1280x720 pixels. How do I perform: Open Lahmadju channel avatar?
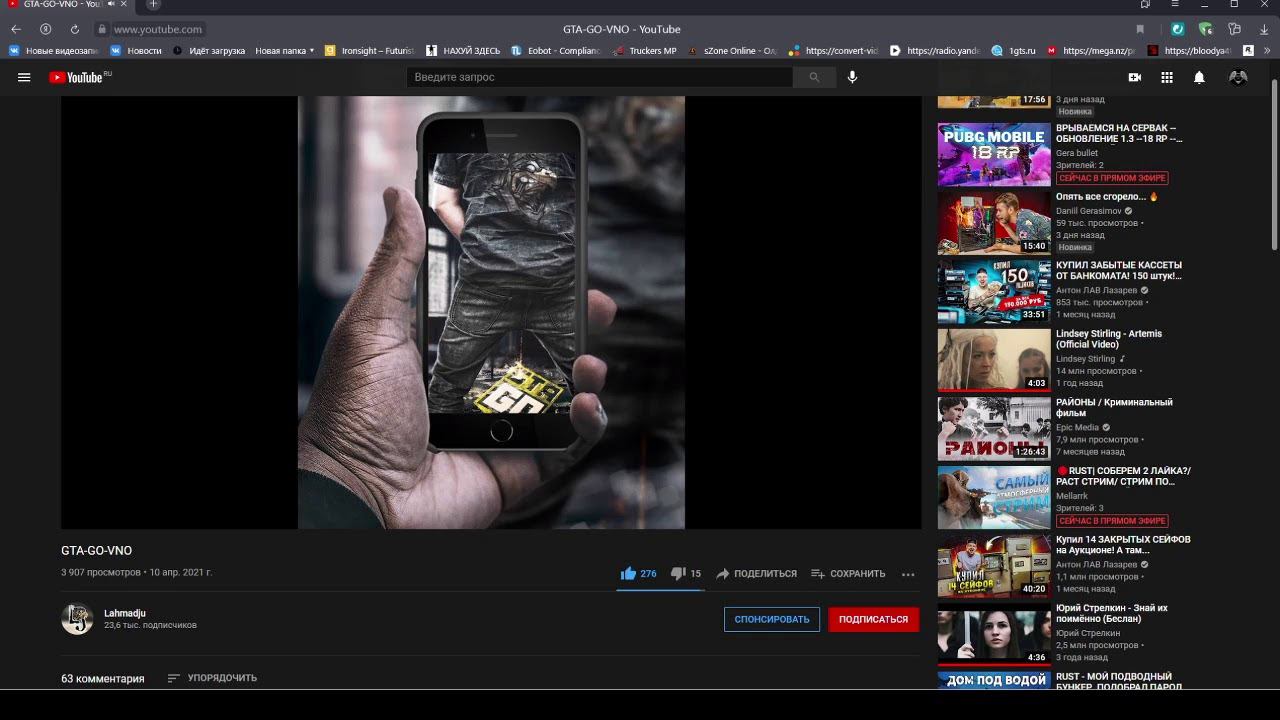[x=77, y=619]
